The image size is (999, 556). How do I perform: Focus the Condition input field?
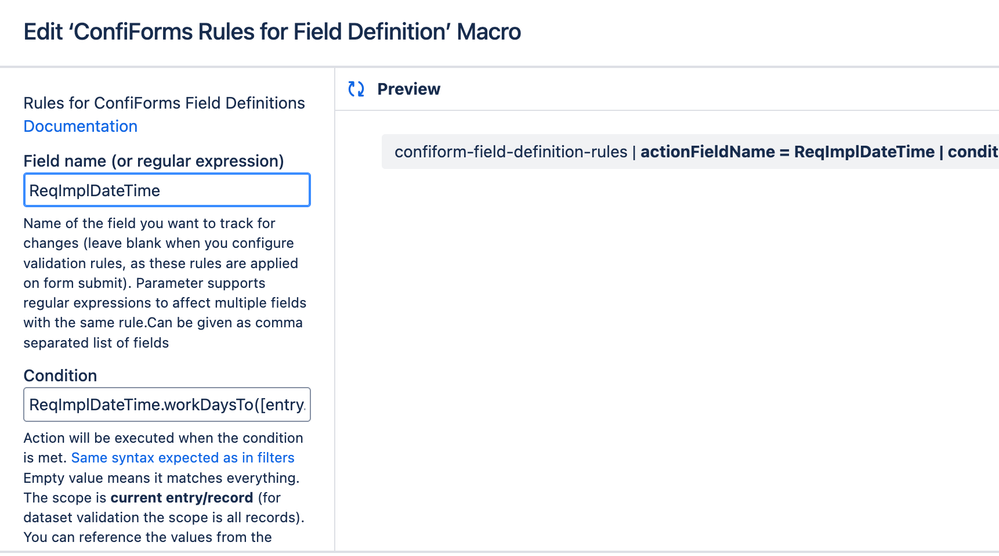pyautogui.click(x=167, y=405)
